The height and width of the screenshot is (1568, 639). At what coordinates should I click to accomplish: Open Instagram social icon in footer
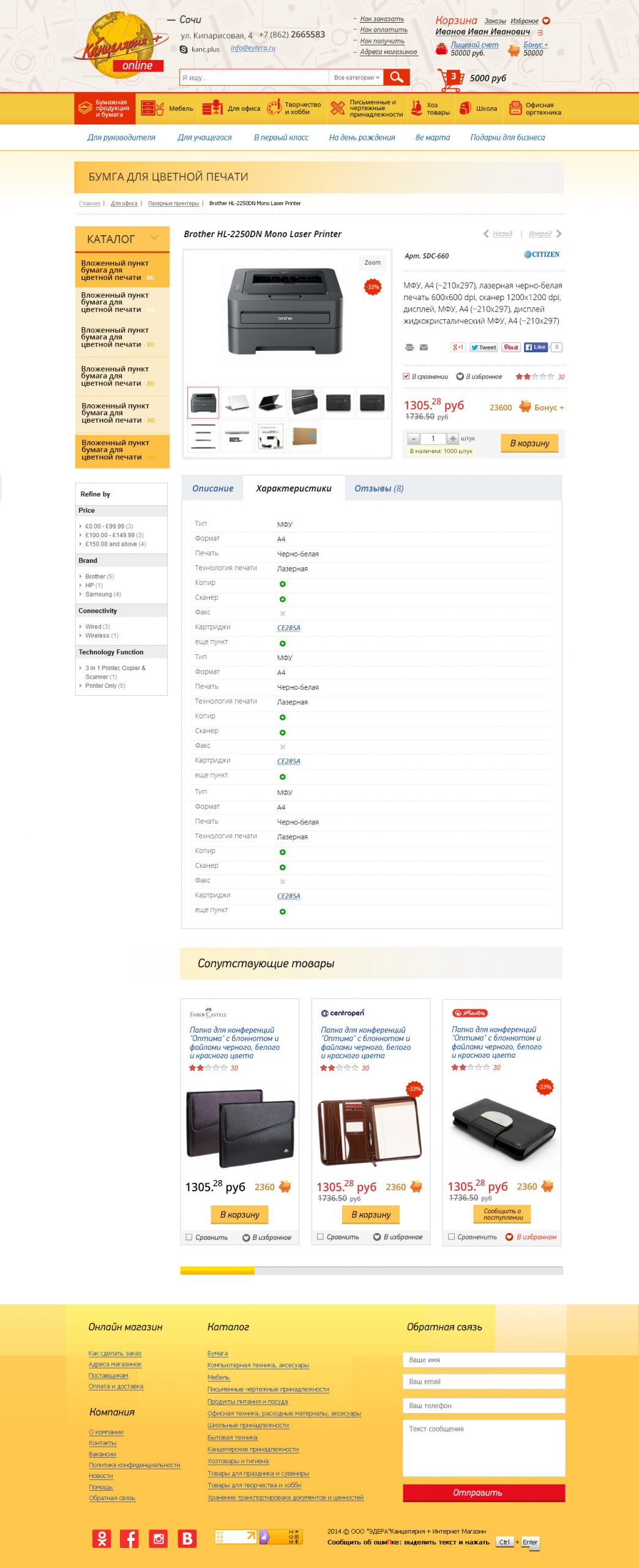click(159, 1539)
